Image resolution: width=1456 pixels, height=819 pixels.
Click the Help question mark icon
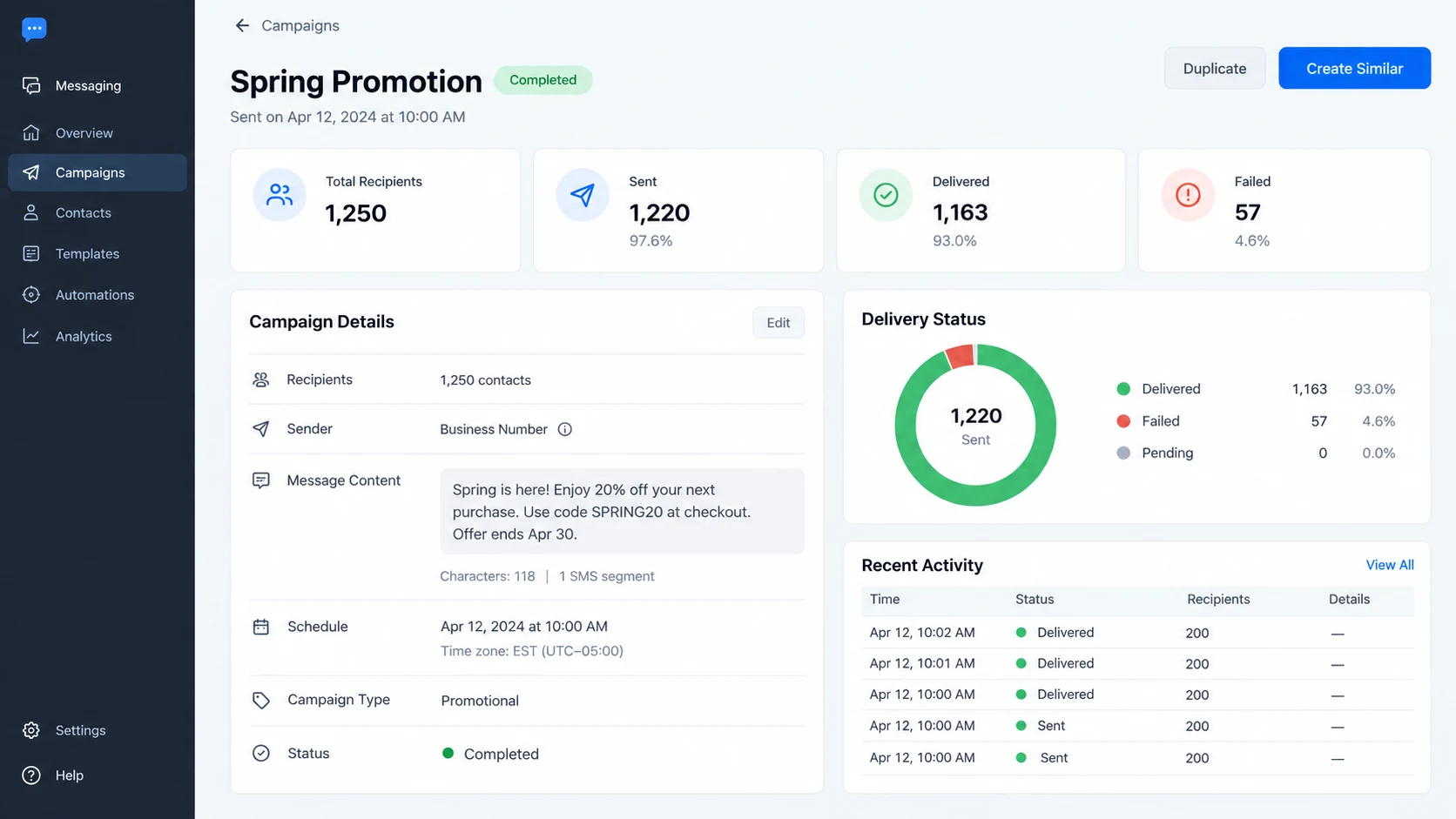tap(31, 775)
